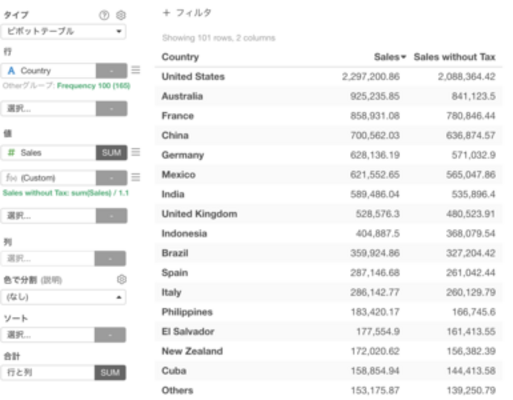The width and height of the screenshot is (513, 400).
Task: Open the Sales without Tax formula link
Action: pos(66,193)
